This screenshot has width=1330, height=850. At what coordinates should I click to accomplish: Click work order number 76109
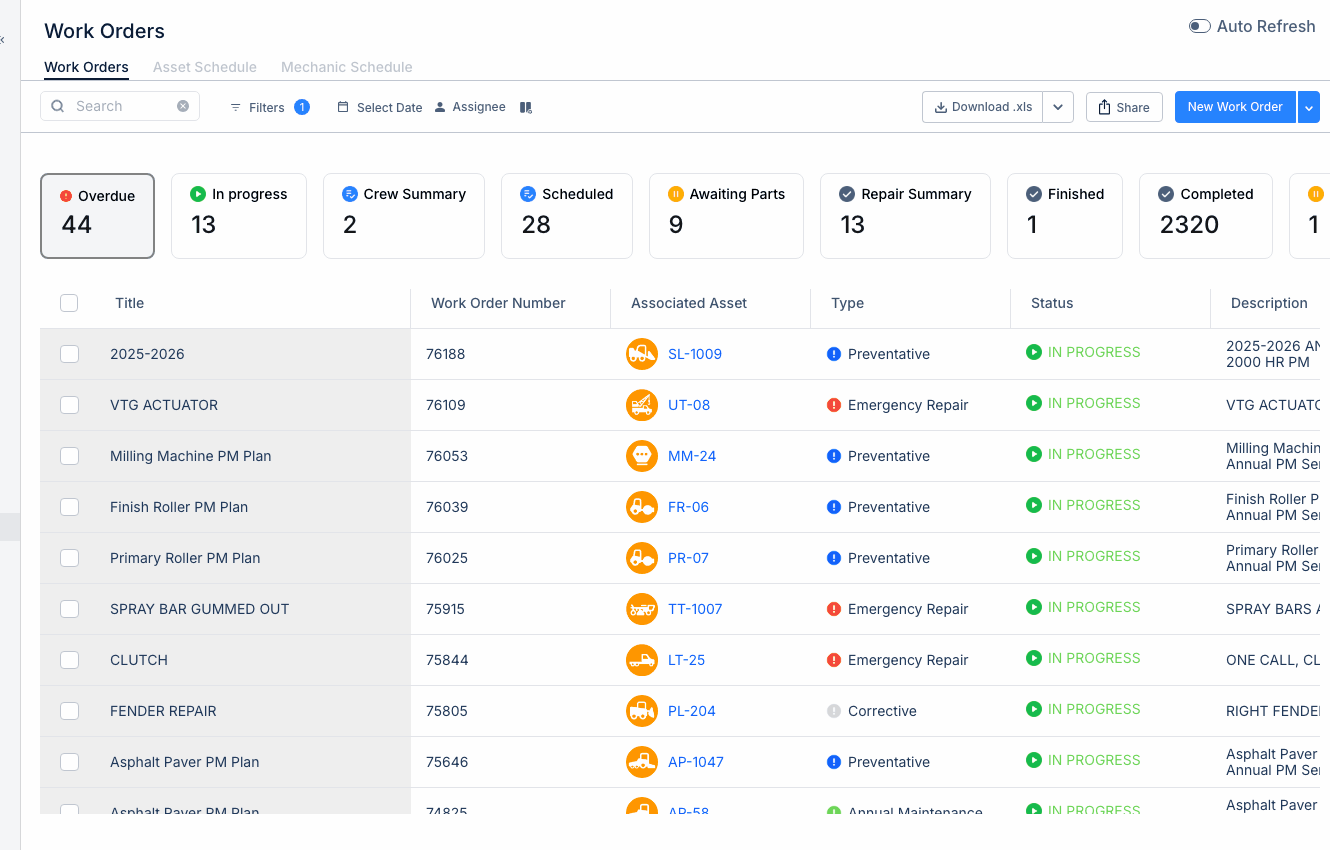pos(446,405)
